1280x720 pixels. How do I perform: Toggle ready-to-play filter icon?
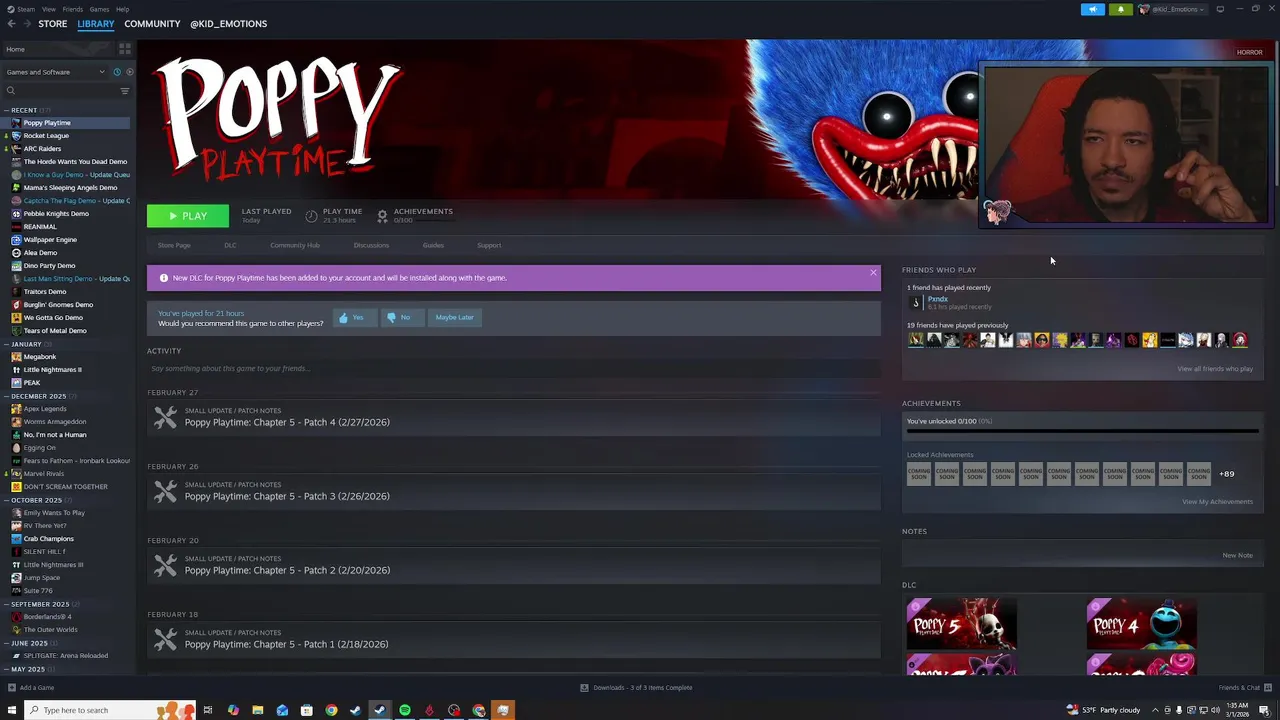(x=129, y=72)
